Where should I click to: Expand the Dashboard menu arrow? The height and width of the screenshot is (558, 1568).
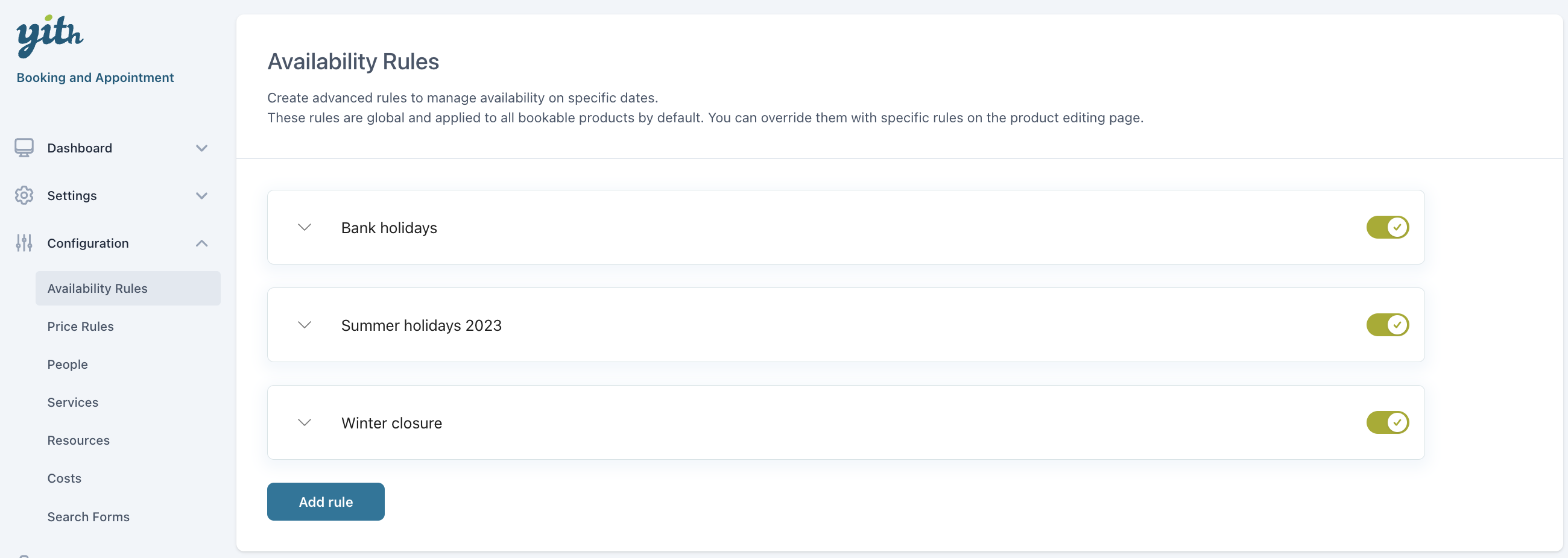[201, 148]
